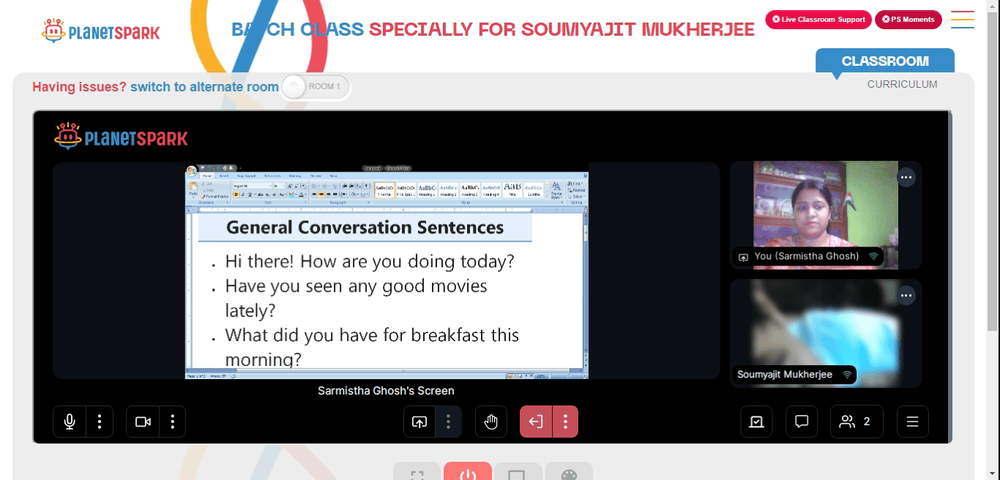
Task: Open the palette icon below the video
Action: [568, 472]
